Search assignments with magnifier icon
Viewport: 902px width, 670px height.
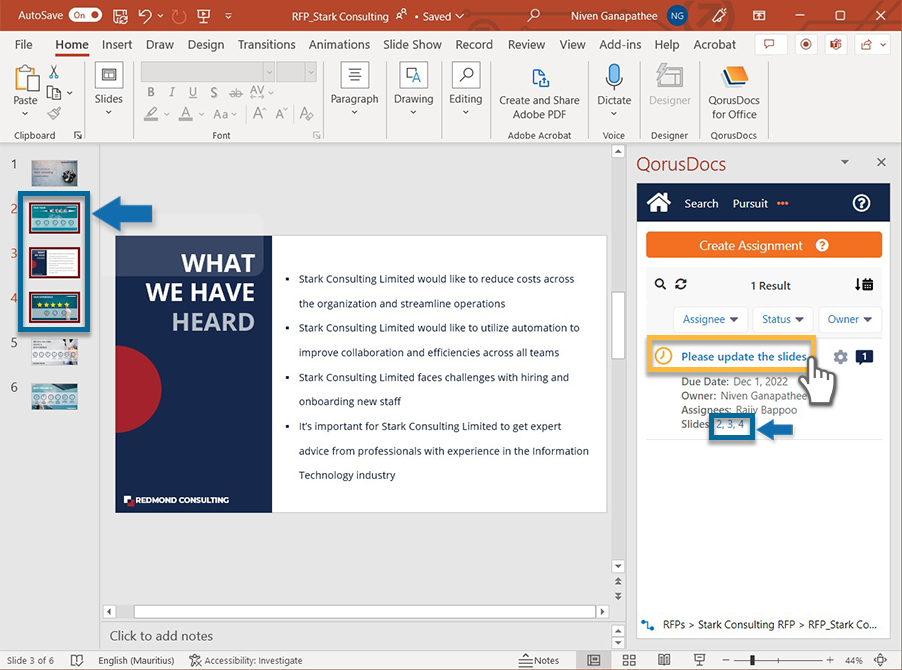pyautogui.click(x=660, y=284)
